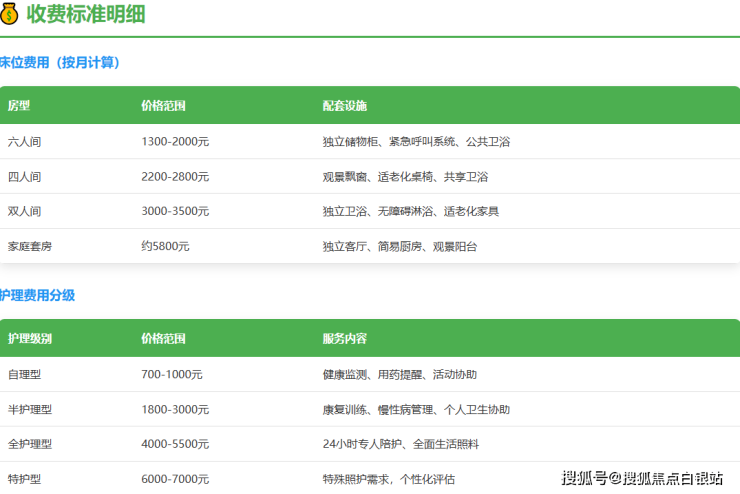Click the 服务内容 column header
740x494 pixels.
[x=344, y=338]
